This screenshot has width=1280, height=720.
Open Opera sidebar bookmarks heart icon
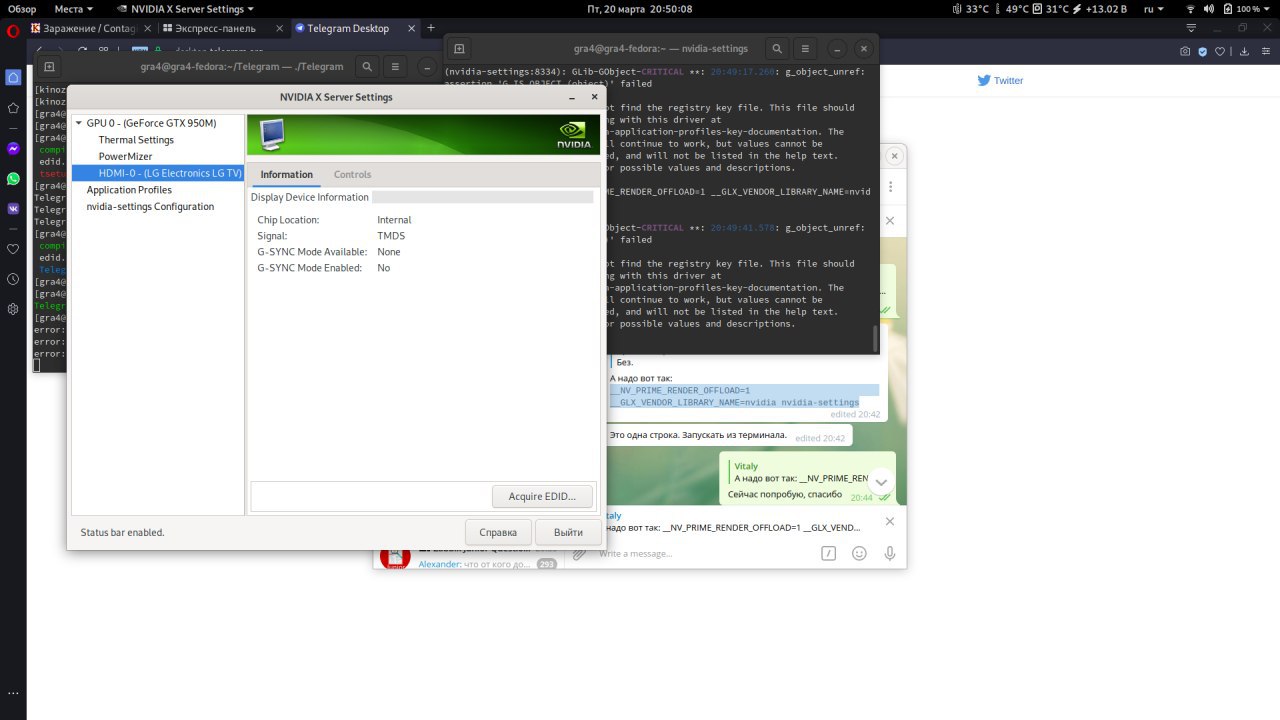[x=13, y=248]
